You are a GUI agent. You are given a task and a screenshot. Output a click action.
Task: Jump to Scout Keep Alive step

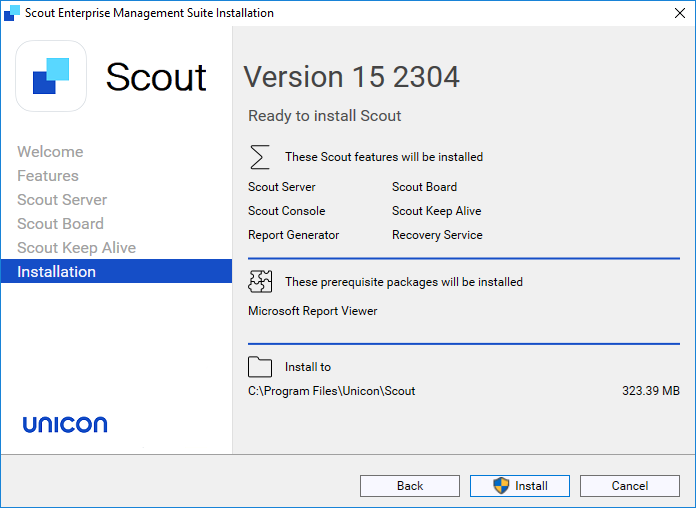click(x=76, y=248)
